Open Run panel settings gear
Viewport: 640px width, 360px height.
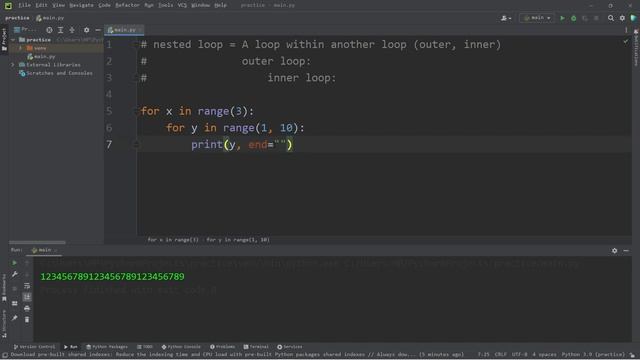coord(614,251)
